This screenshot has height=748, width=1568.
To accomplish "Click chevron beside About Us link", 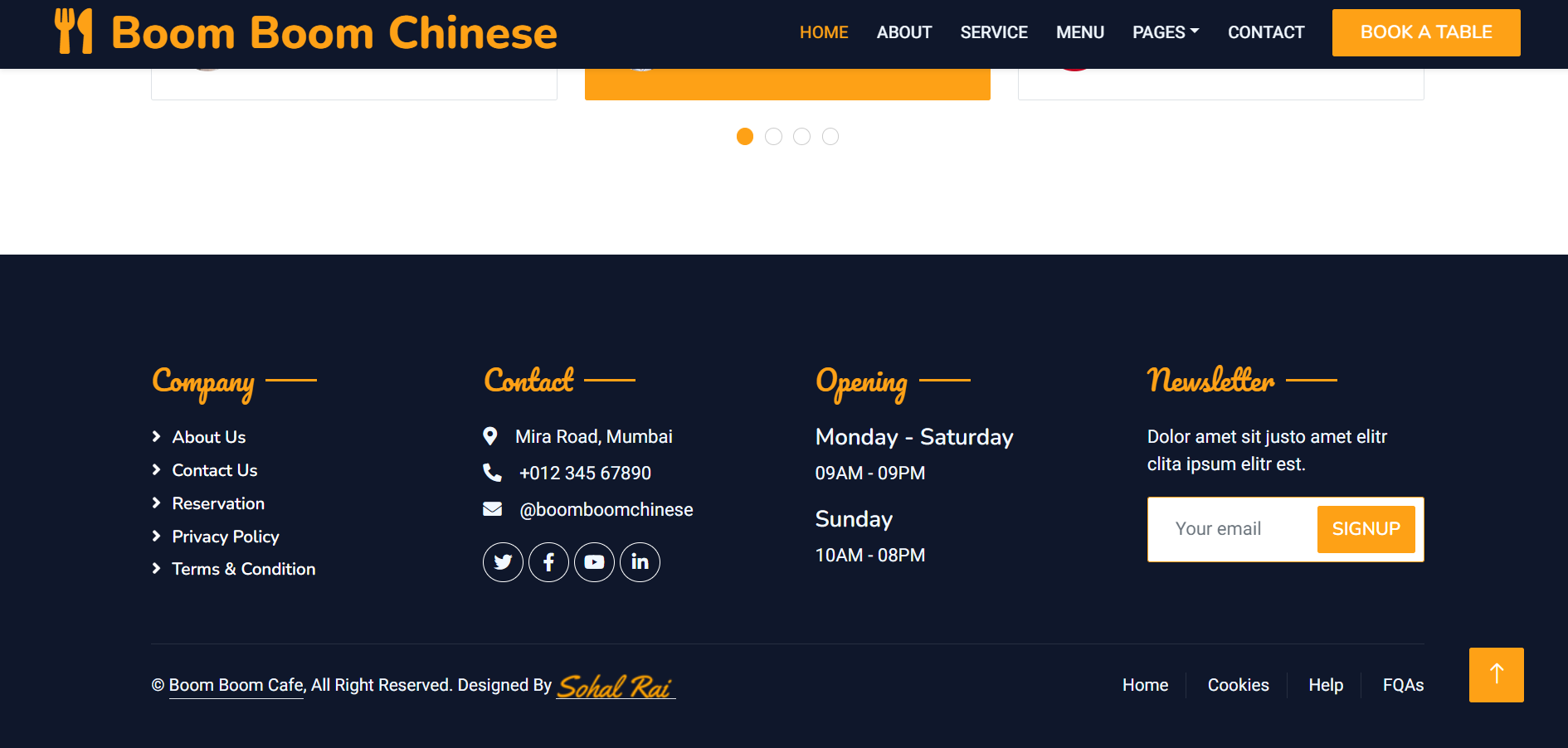I will coord(157,436).
